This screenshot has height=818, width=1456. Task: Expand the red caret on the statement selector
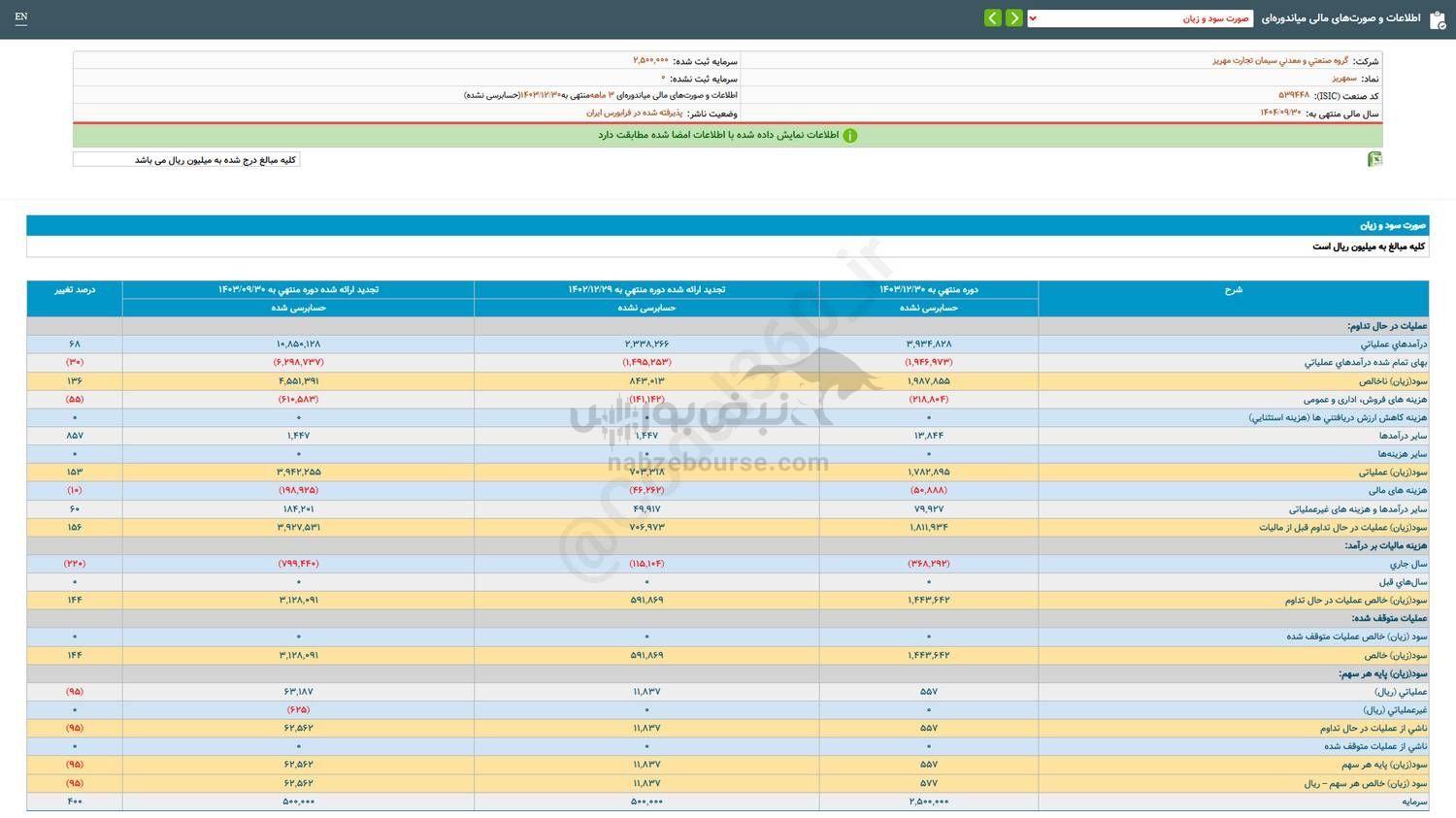[1033, 17]
